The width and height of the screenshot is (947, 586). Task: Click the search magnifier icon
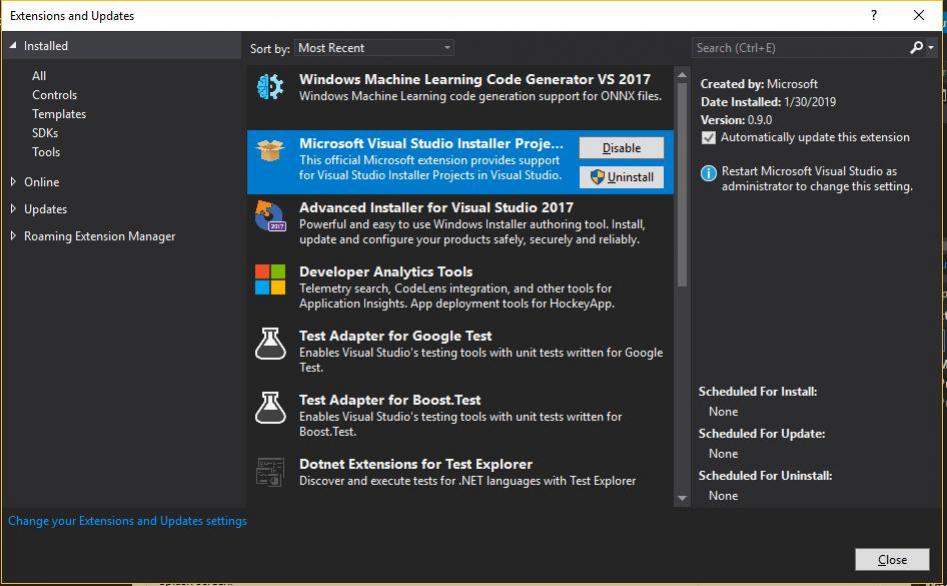click(916, 47)
